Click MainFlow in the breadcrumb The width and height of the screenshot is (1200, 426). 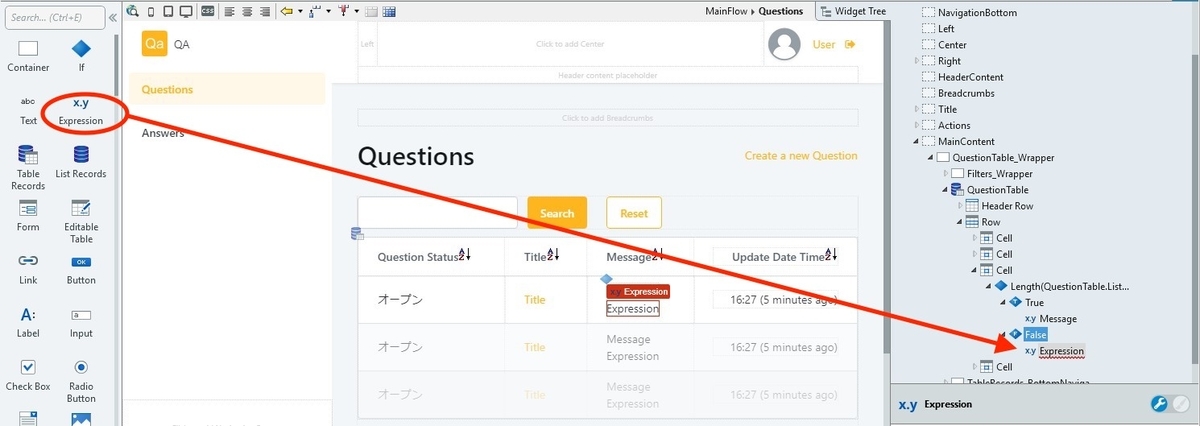[x=727, y=11]
